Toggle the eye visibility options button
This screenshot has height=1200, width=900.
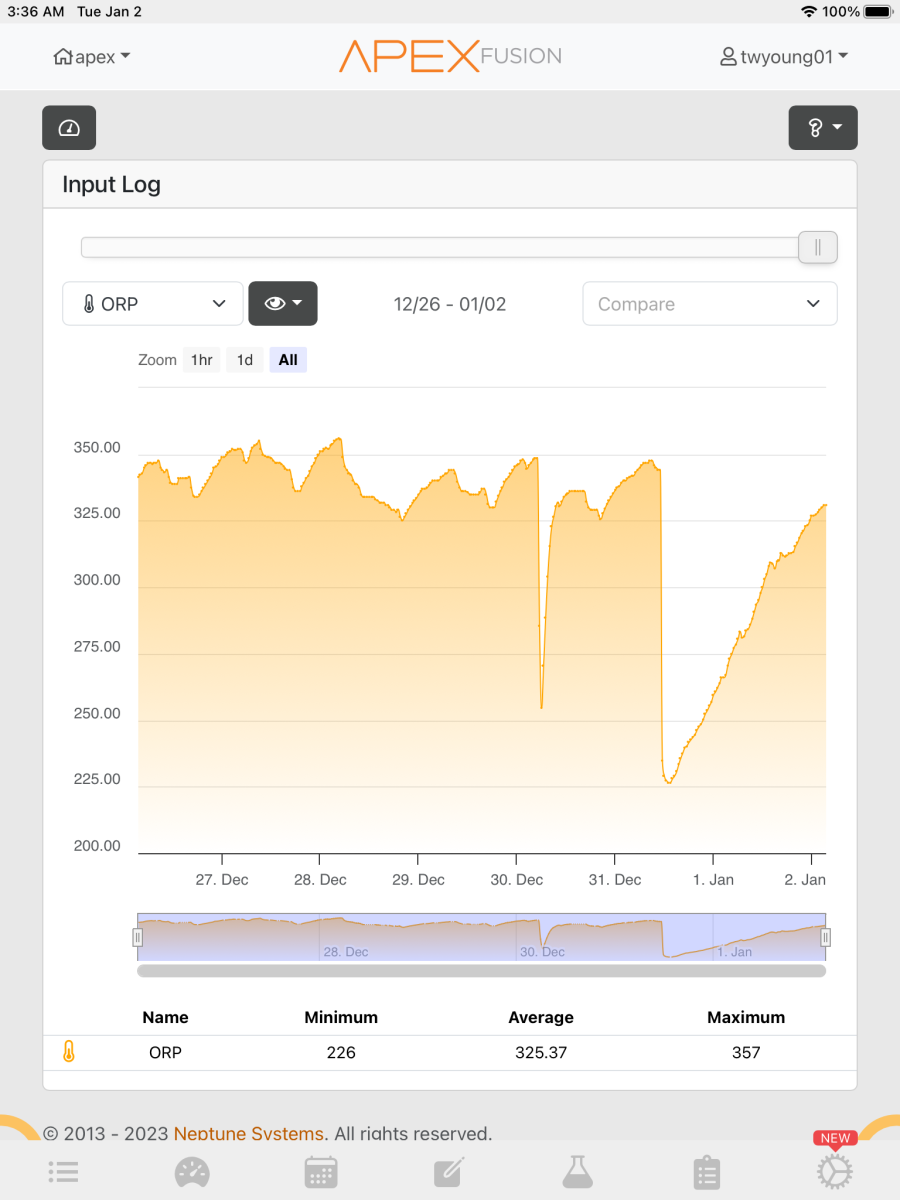tap(283, 303)
